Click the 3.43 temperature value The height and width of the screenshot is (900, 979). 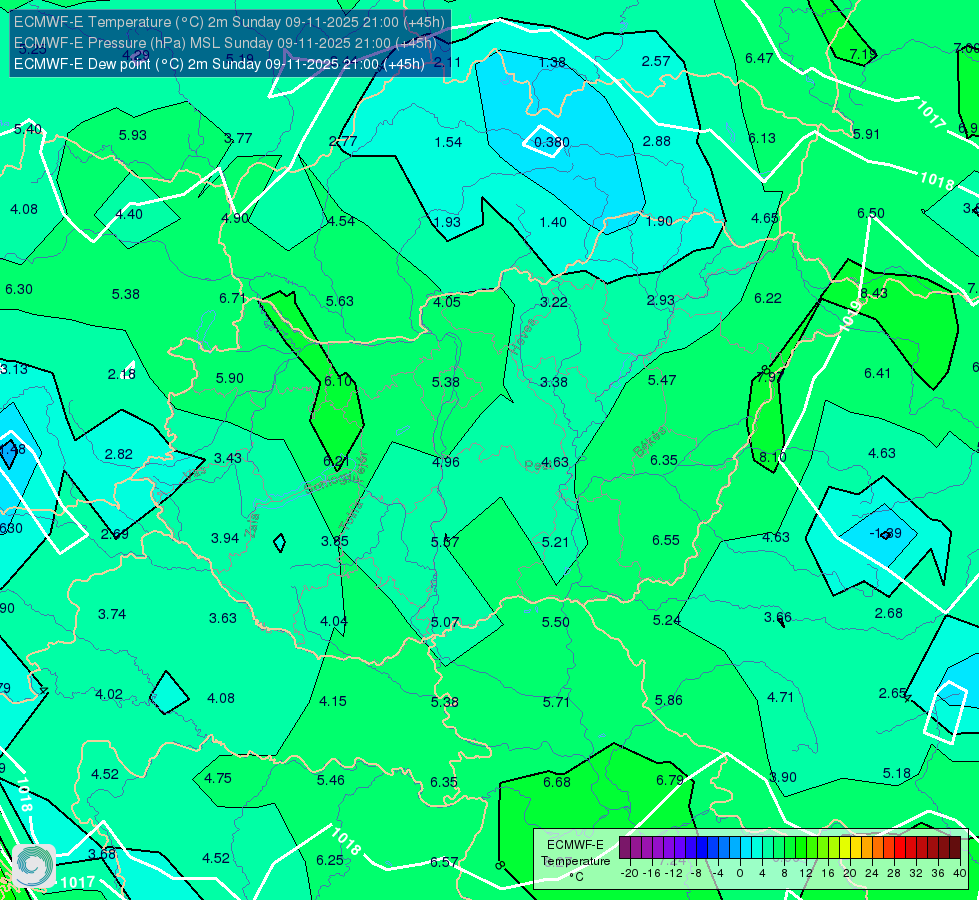(228, 458)
